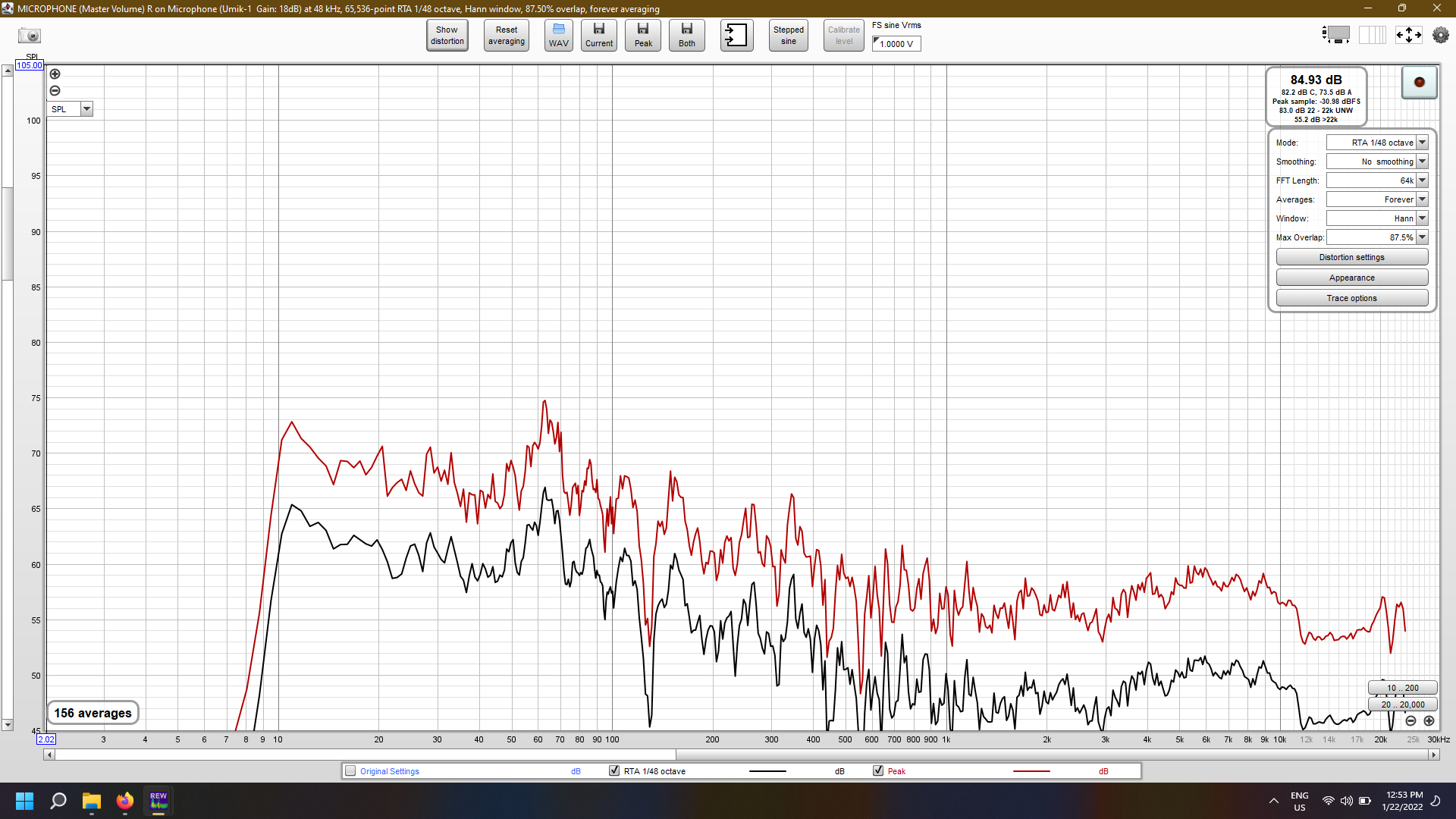Save Current trace as measurement

click(x=599, y=36)
